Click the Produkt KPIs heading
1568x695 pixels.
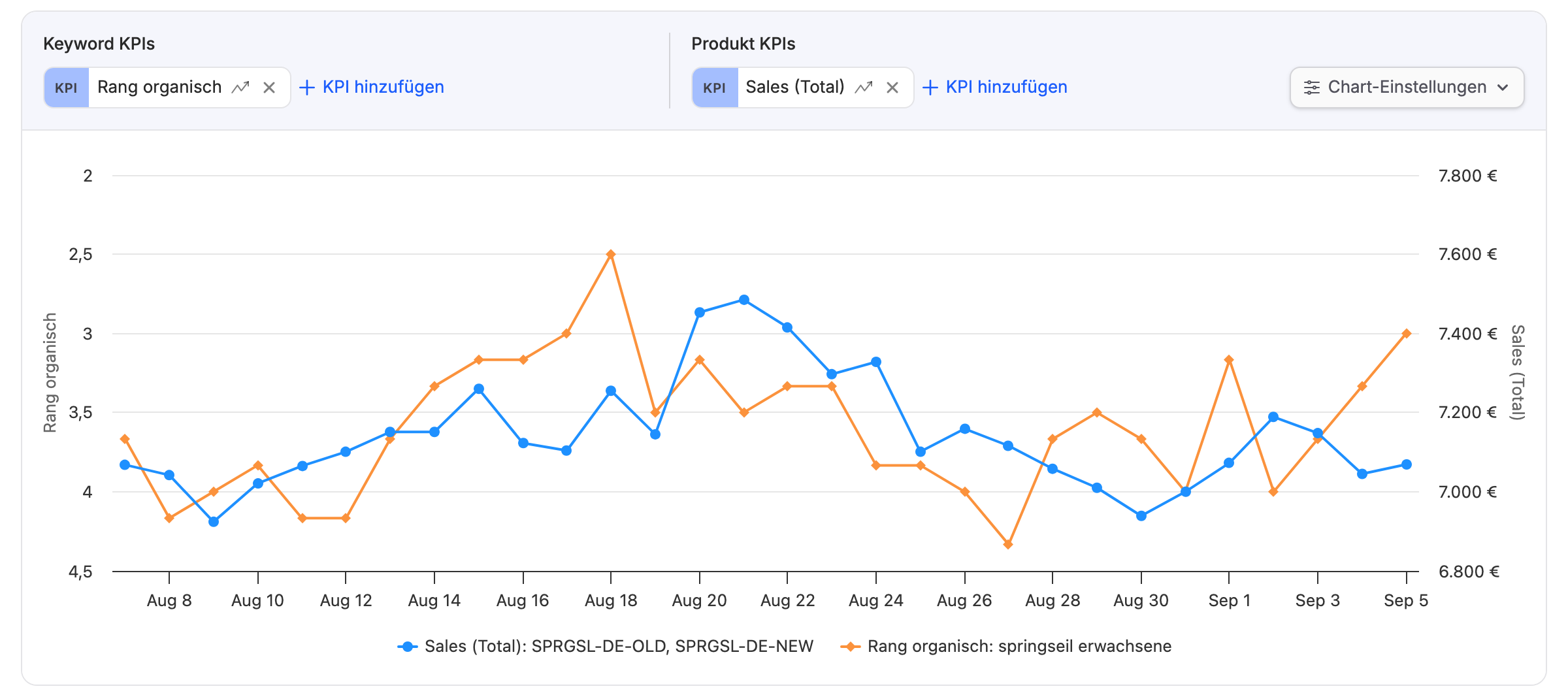coord(743,44)
